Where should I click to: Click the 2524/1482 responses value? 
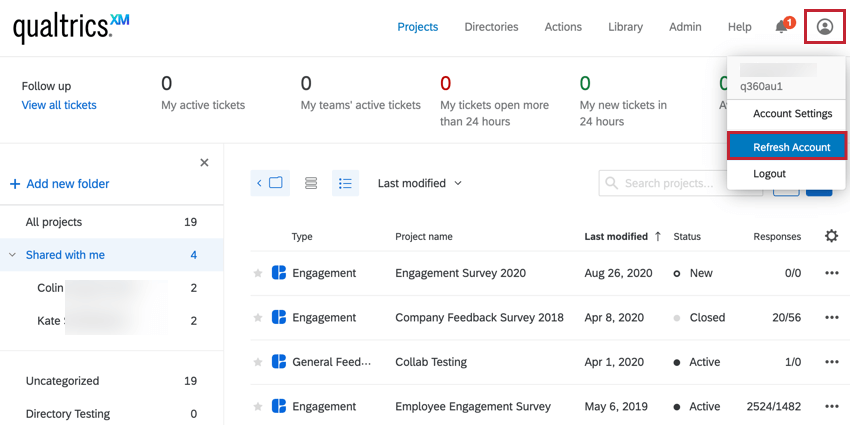coord(774,407)
